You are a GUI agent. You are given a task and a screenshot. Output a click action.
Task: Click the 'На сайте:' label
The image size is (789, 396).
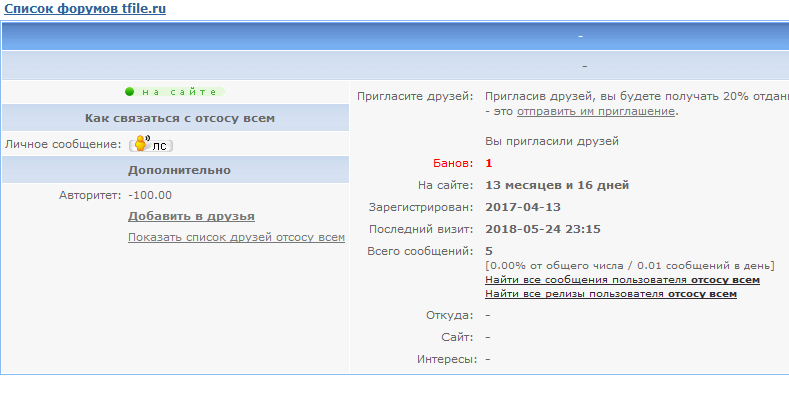[445, 185]
